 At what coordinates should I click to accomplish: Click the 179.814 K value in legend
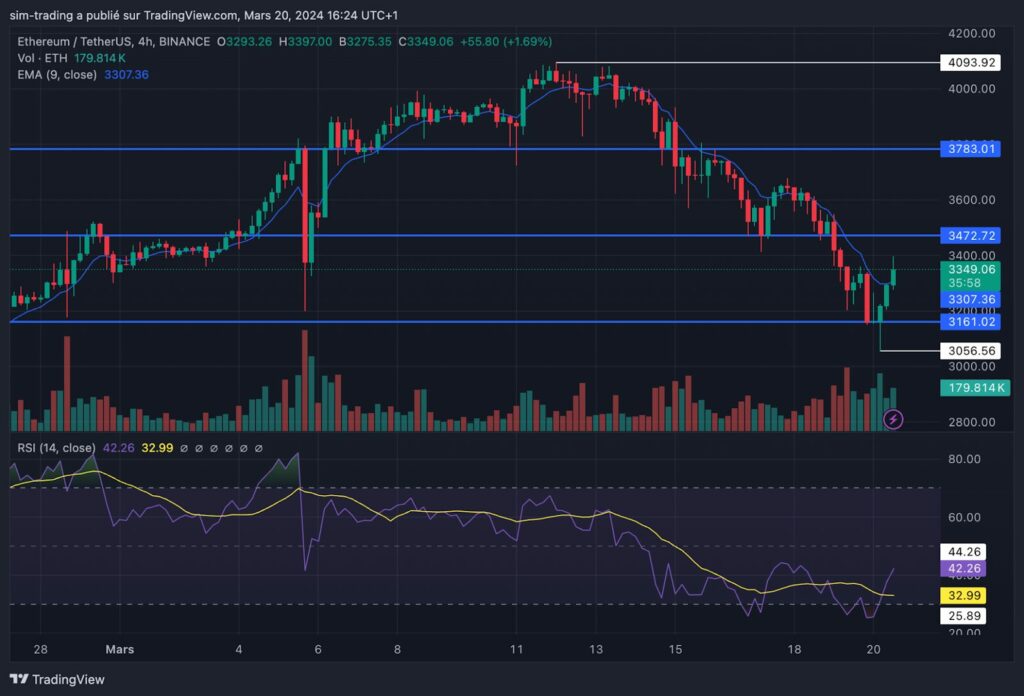pyautogui.click(x=100, y=58)
